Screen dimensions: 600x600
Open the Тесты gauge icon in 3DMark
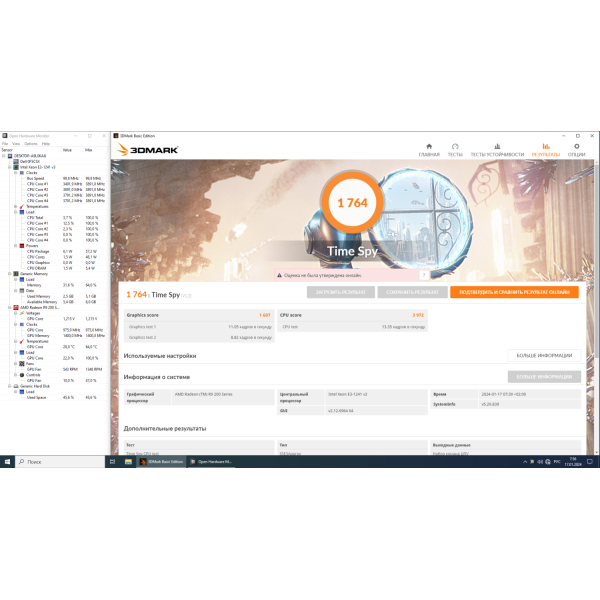click(x=455, y=146)
